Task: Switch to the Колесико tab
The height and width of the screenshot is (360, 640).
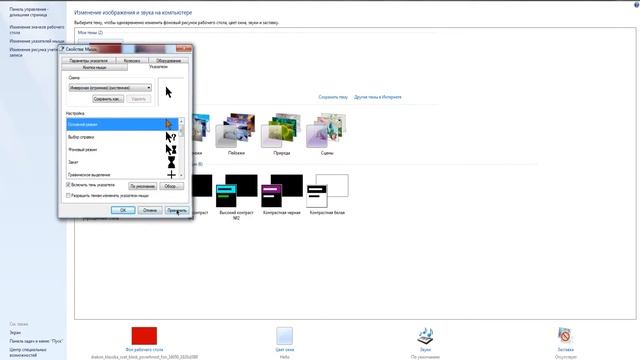Action: [132, 60]
